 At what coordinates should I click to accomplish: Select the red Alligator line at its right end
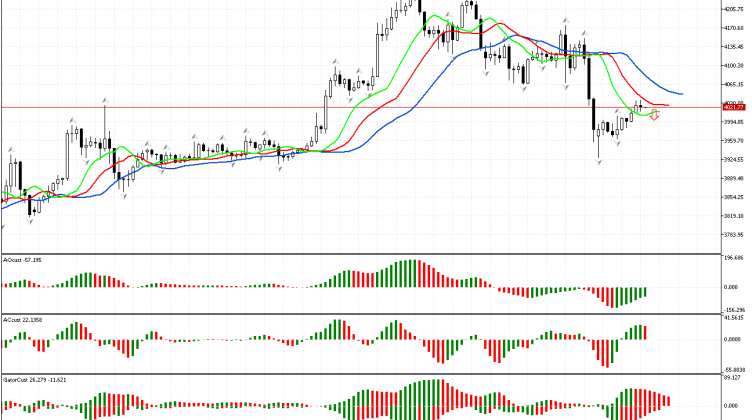tap(666, 104)
